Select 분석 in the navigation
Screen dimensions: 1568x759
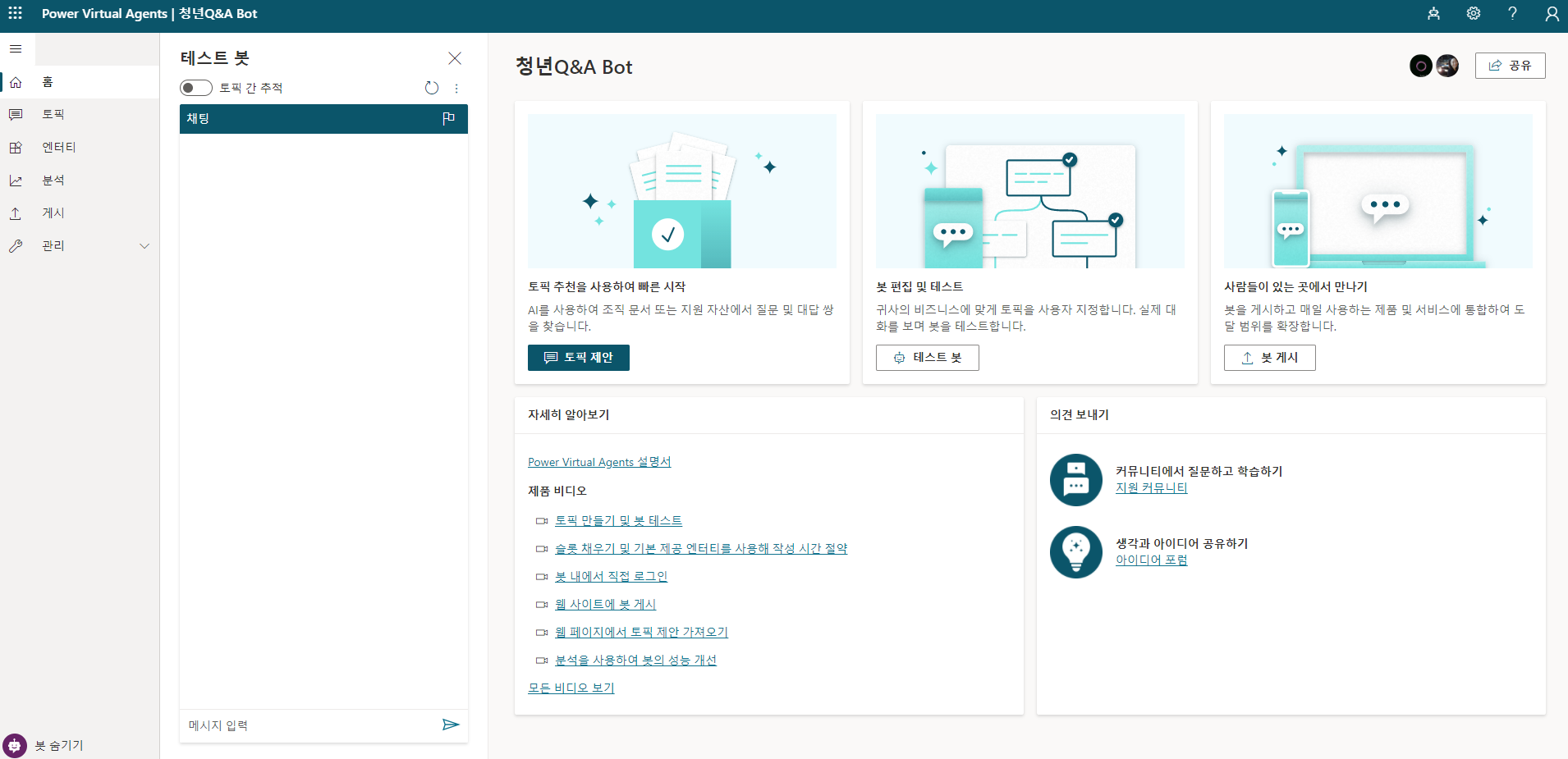pyautogui.click(x=80, y=181)
